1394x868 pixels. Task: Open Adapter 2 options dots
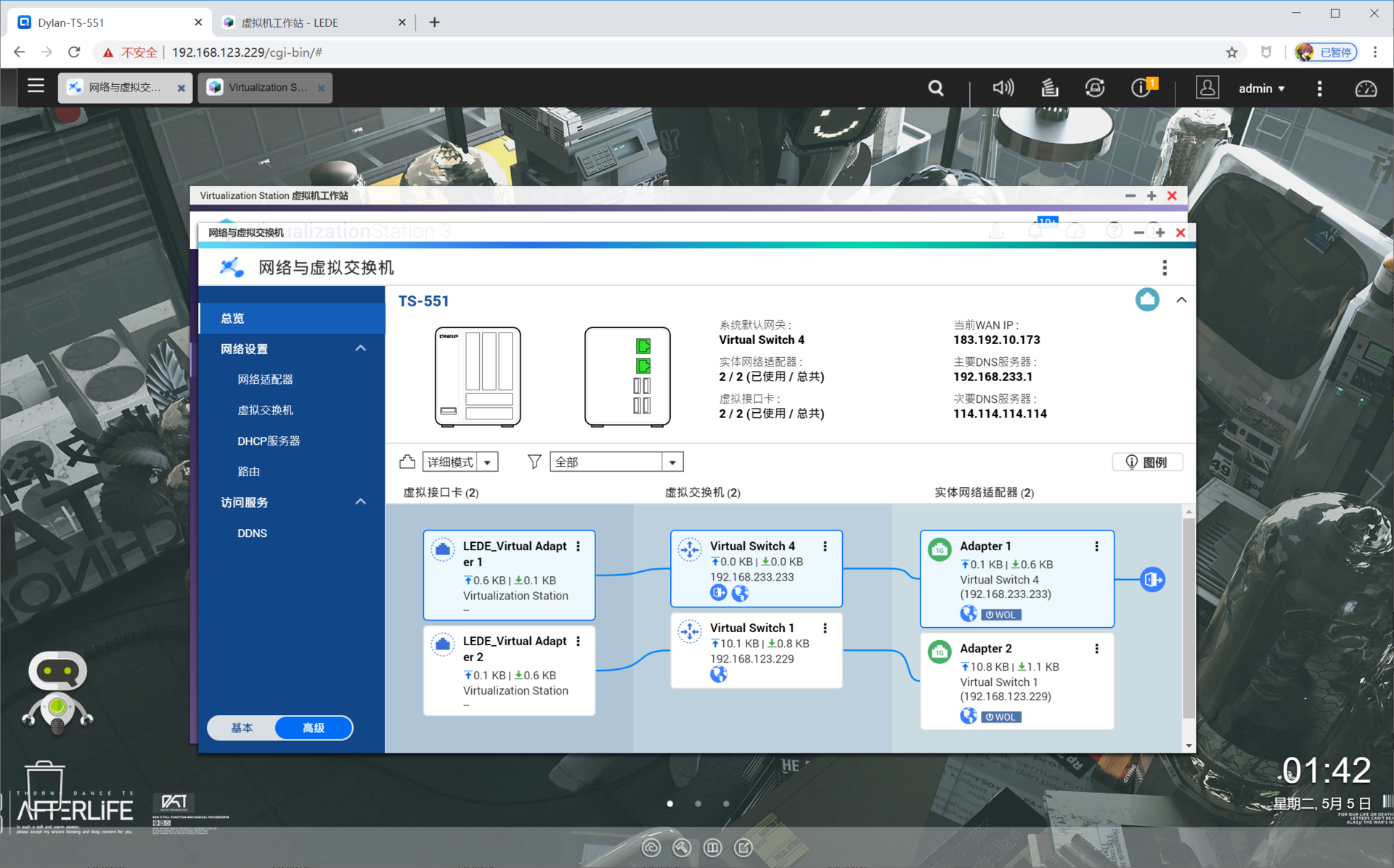(1096, 649)
